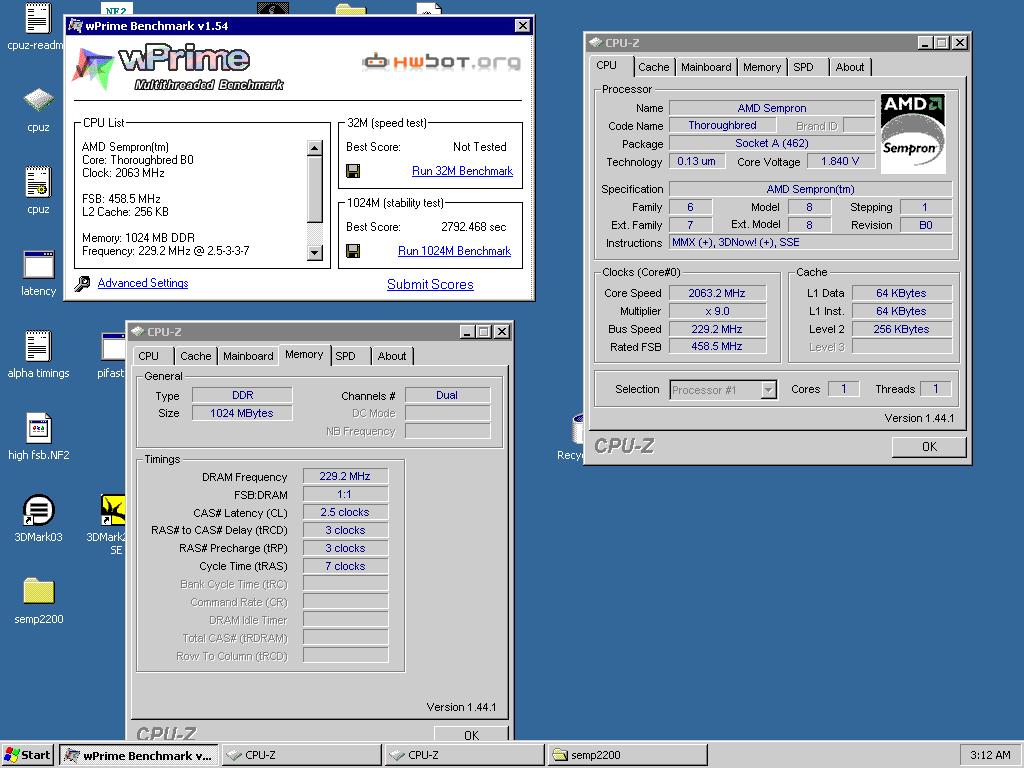This screenshot has width=1024, height=768.
Task: Open the high fsb.NF2 file icon
Action: [x=38, y=429]
